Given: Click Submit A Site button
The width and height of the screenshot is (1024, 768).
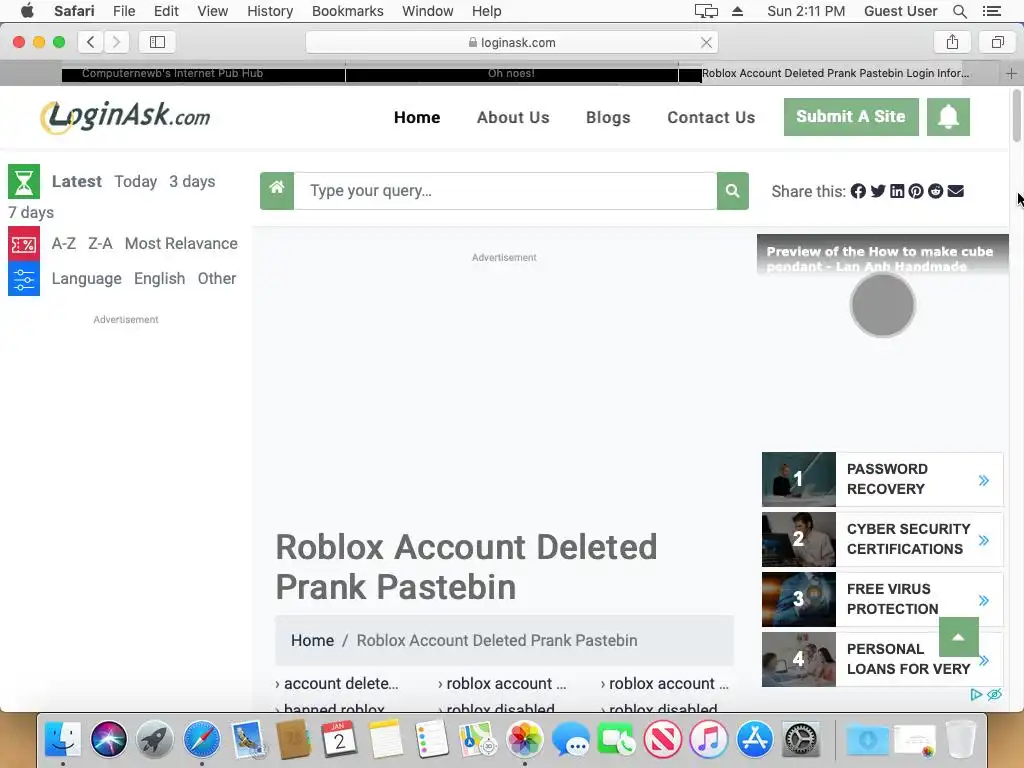Looking at the screenshot, I should click(x=851, y=117).
